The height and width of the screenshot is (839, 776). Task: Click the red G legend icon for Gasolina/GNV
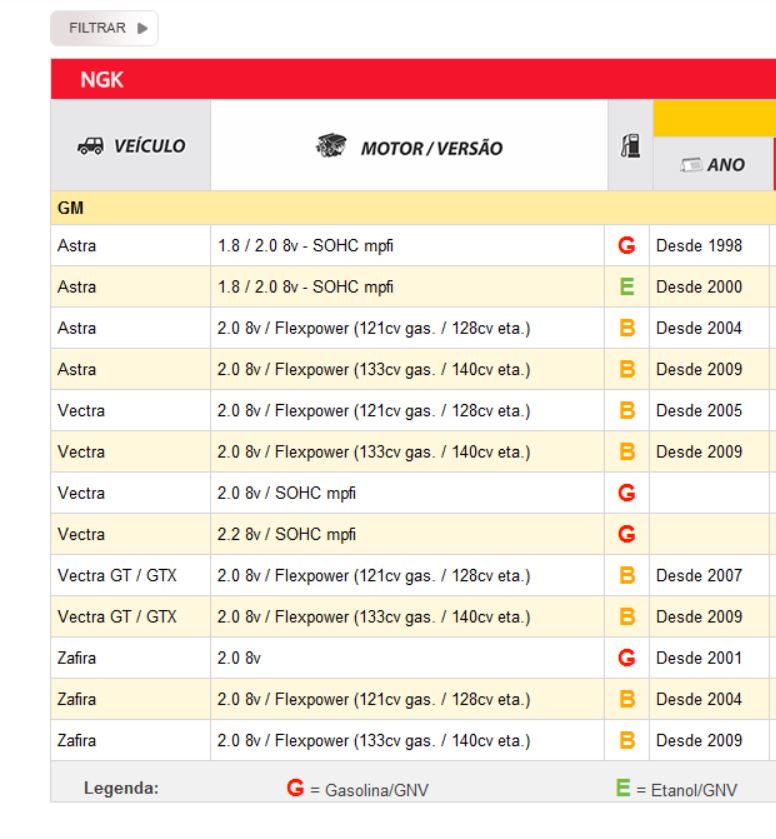[x=295, y=788]
